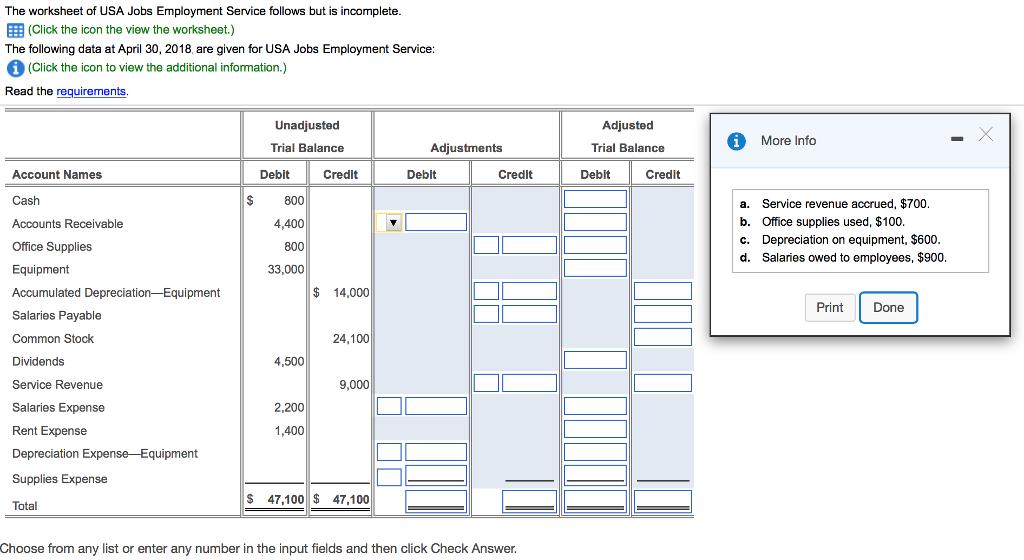Image resolution: width=1024 pixels, height=560 pixels.
Task: Click Cash adjusted trial balance debit field
Action: click(595, 199)
